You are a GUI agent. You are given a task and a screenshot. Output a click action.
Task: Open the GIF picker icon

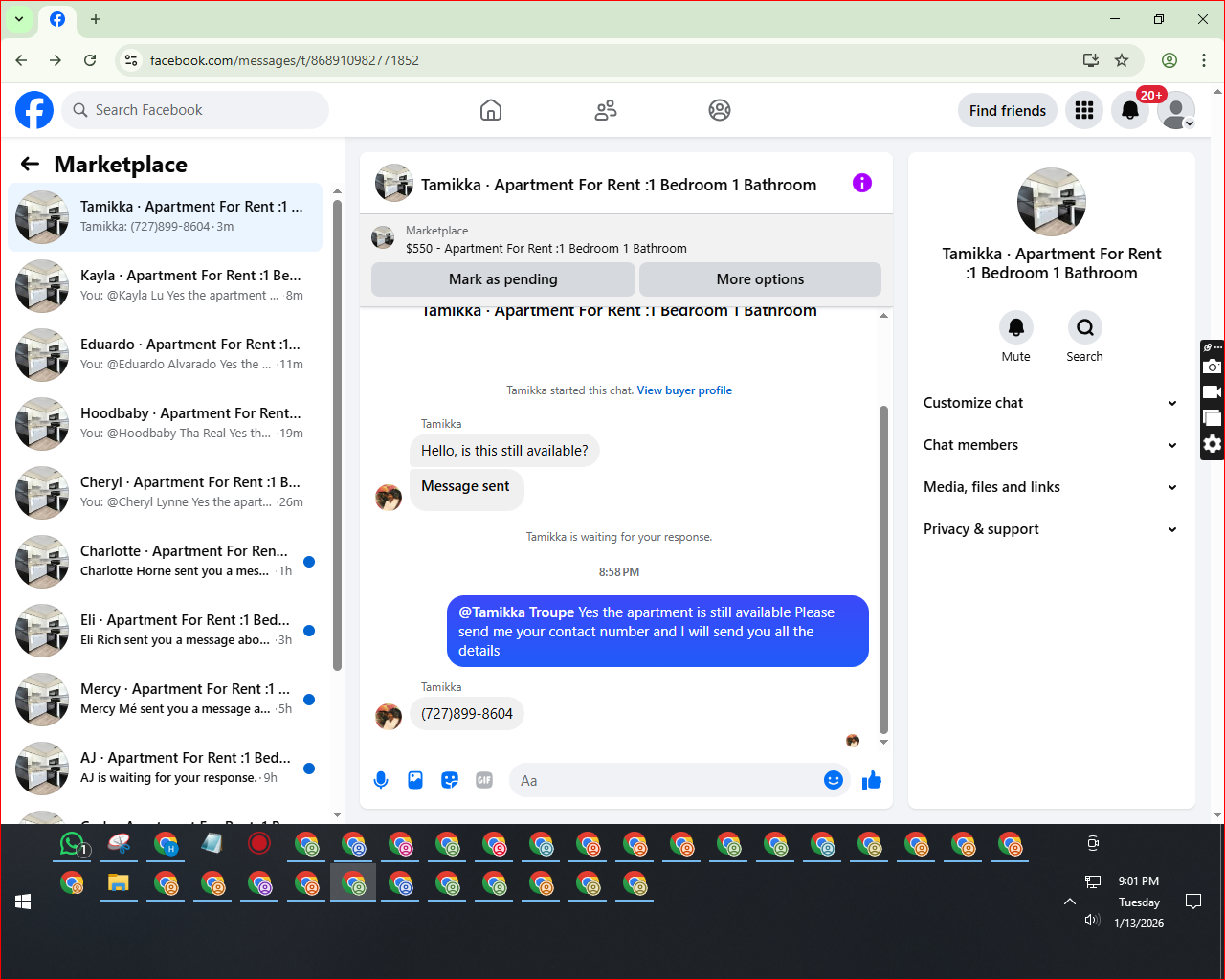[x=484, y=780]
